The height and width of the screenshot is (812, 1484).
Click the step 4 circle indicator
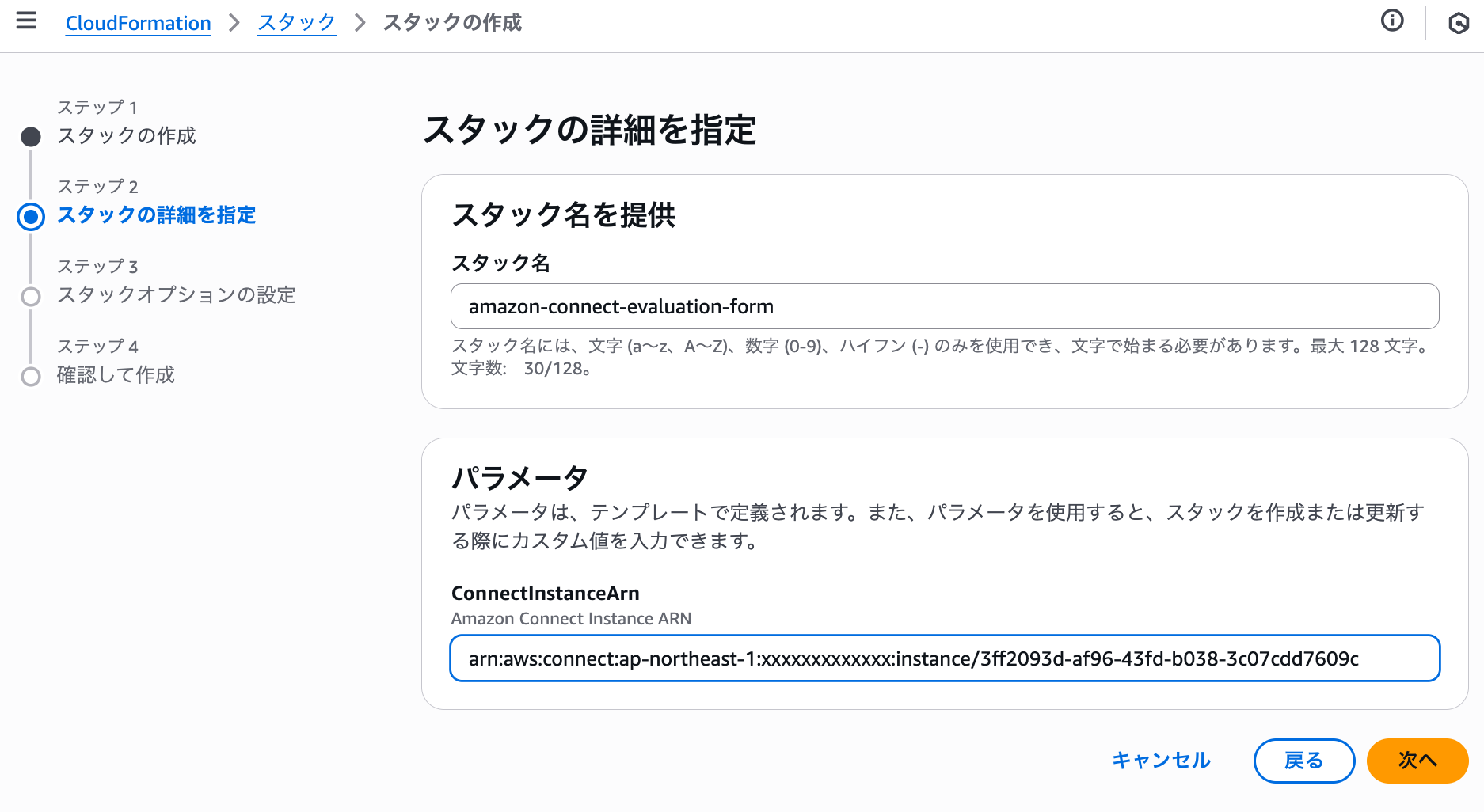click(x=31, y=377)
